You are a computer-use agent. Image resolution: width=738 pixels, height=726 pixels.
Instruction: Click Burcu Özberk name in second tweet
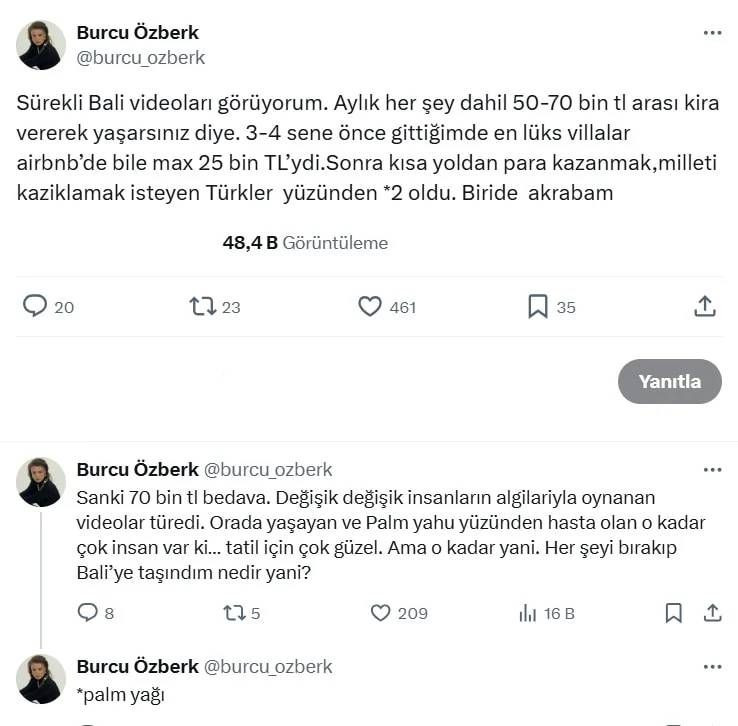click(x=137, y=470)
